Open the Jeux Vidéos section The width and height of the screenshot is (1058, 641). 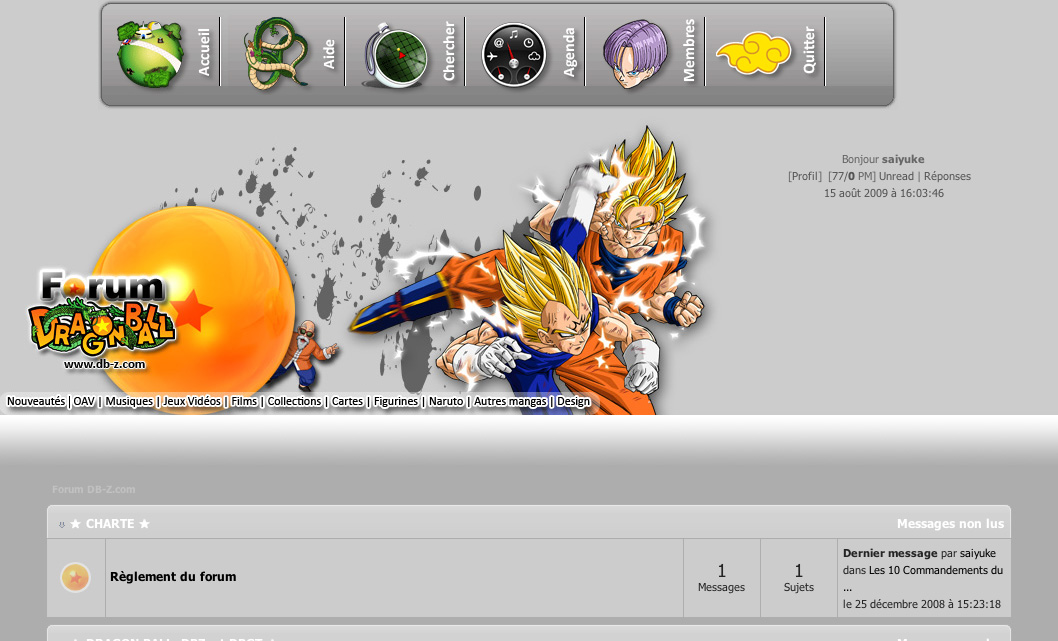[x=192, y=401]
